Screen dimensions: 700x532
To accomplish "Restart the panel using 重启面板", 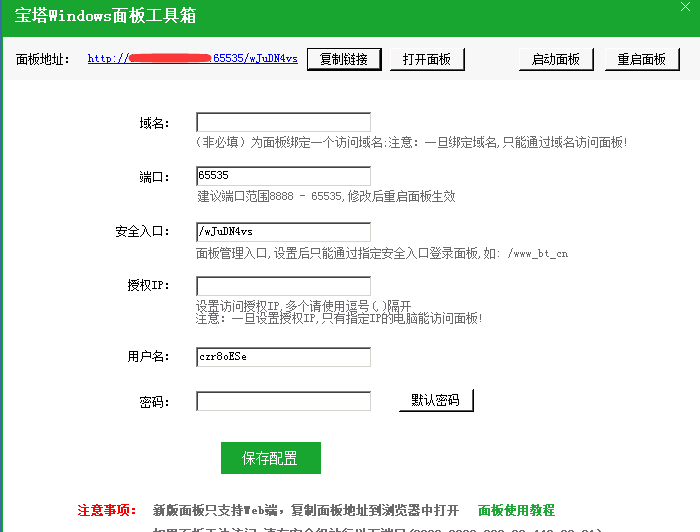I will (x=642, y=59).
